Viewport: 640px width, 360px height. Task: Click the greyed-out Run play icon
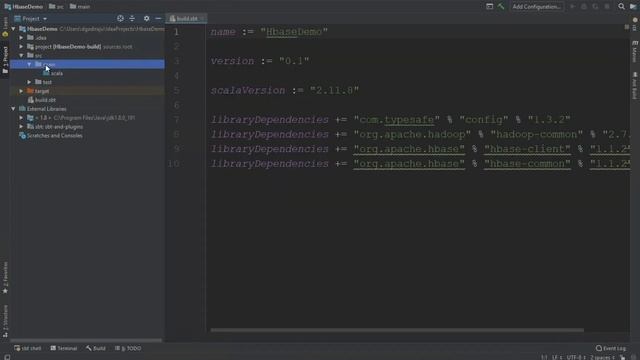pyautogui.click(x=572, y=7)
